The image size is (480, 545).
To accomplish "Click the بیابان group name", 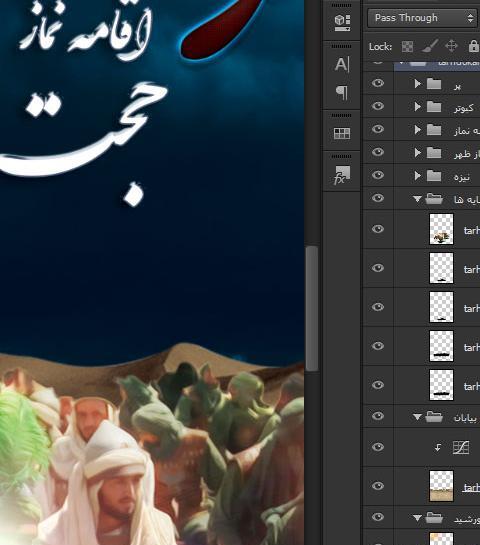I will 465,418.
